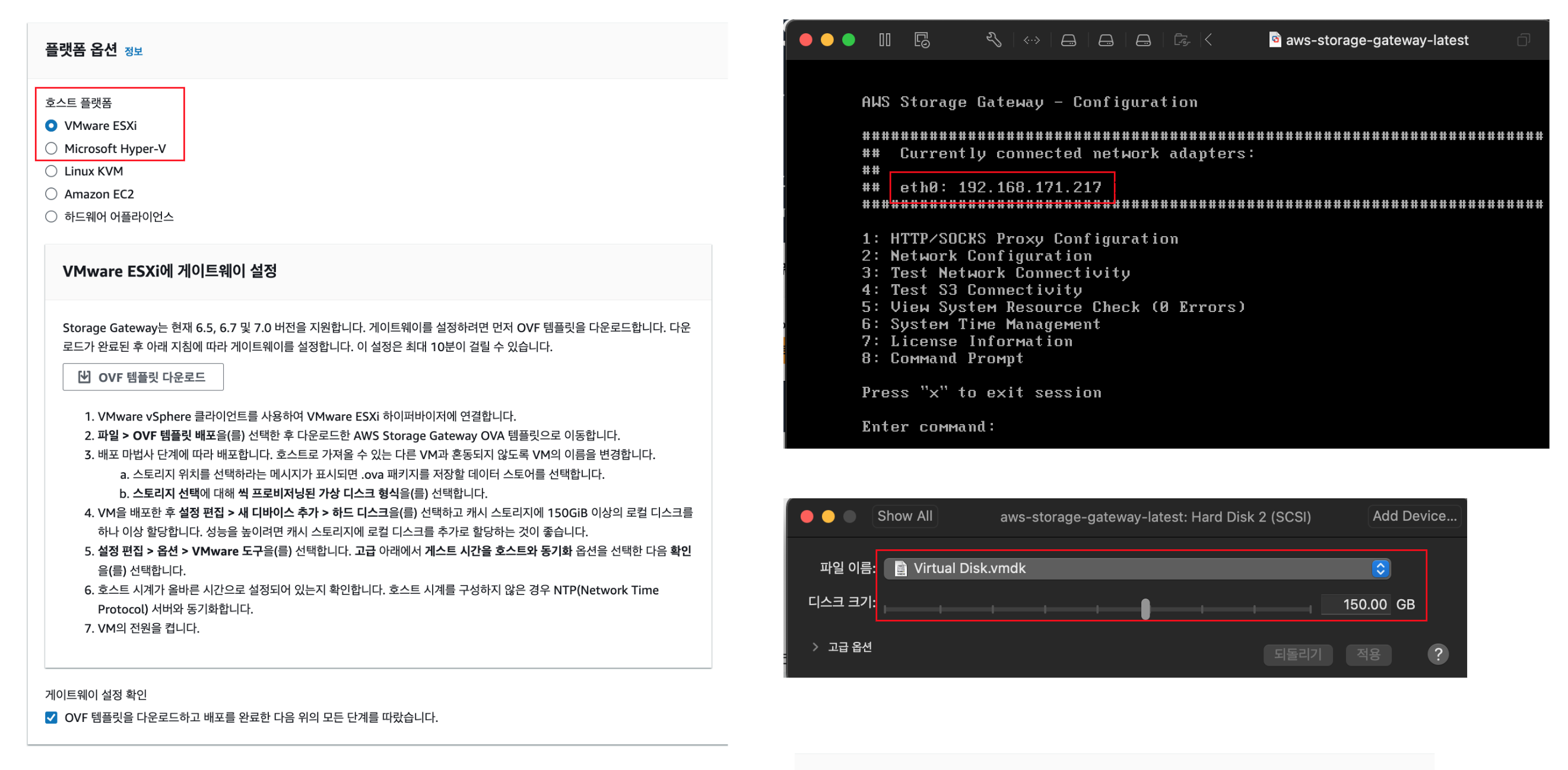Open VM settings via the wrench icon
Image resolution: width=1568 pixels, height=770 pixels.
[x=995, y=39]
